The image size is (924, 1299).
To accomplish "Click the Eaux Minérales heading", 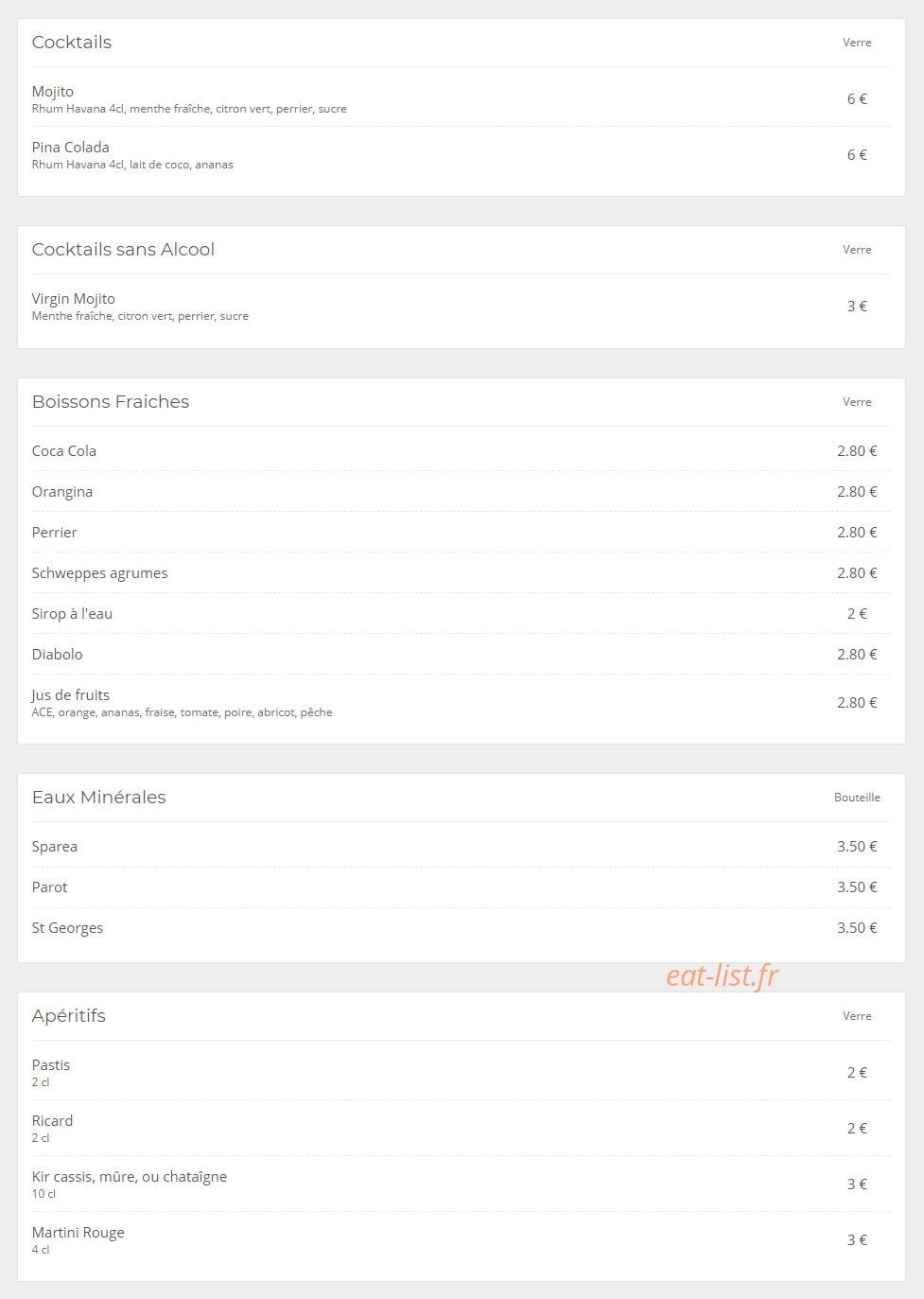I will point(99,798).
